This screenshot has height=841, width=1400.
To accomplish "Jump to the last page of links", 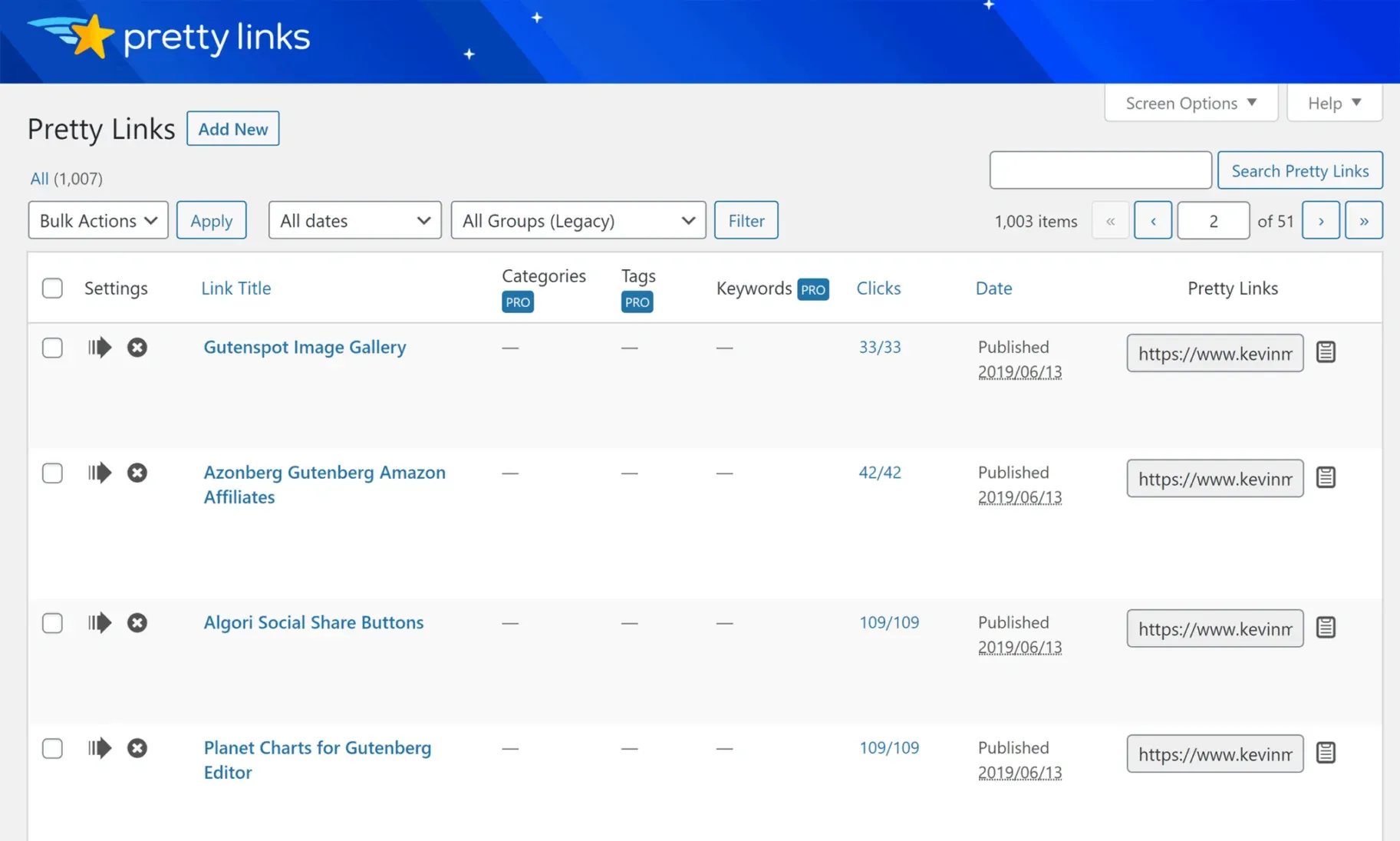I will (1364, 220).
